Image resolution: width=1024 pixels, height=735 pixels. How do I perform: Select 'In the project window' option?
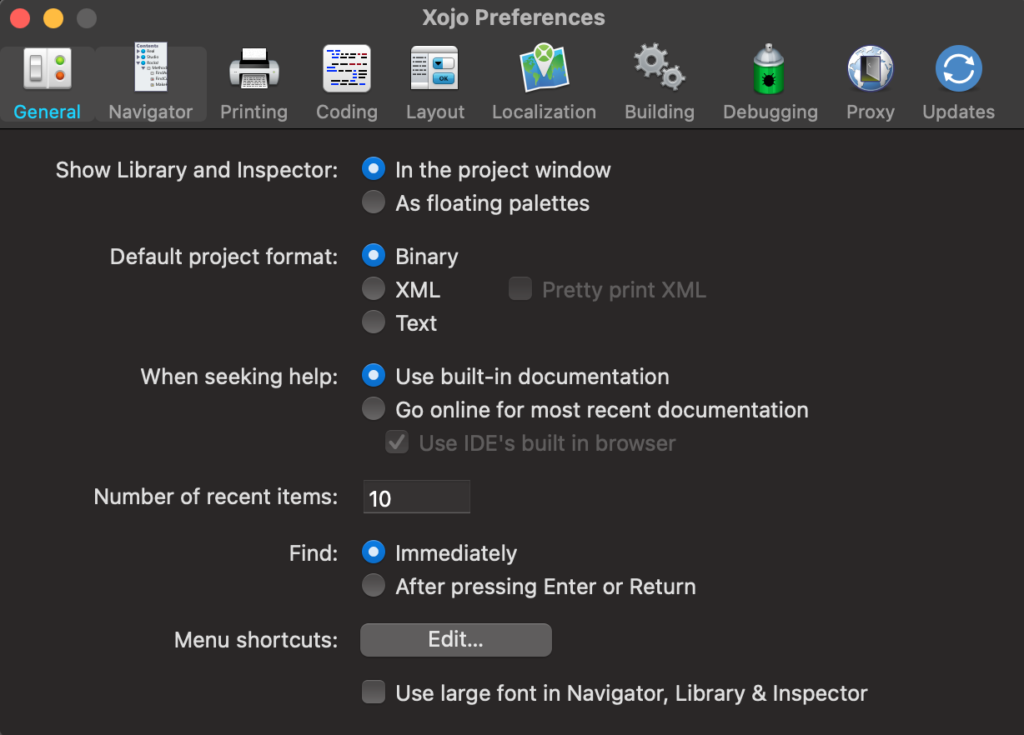(x=374, y=169)
